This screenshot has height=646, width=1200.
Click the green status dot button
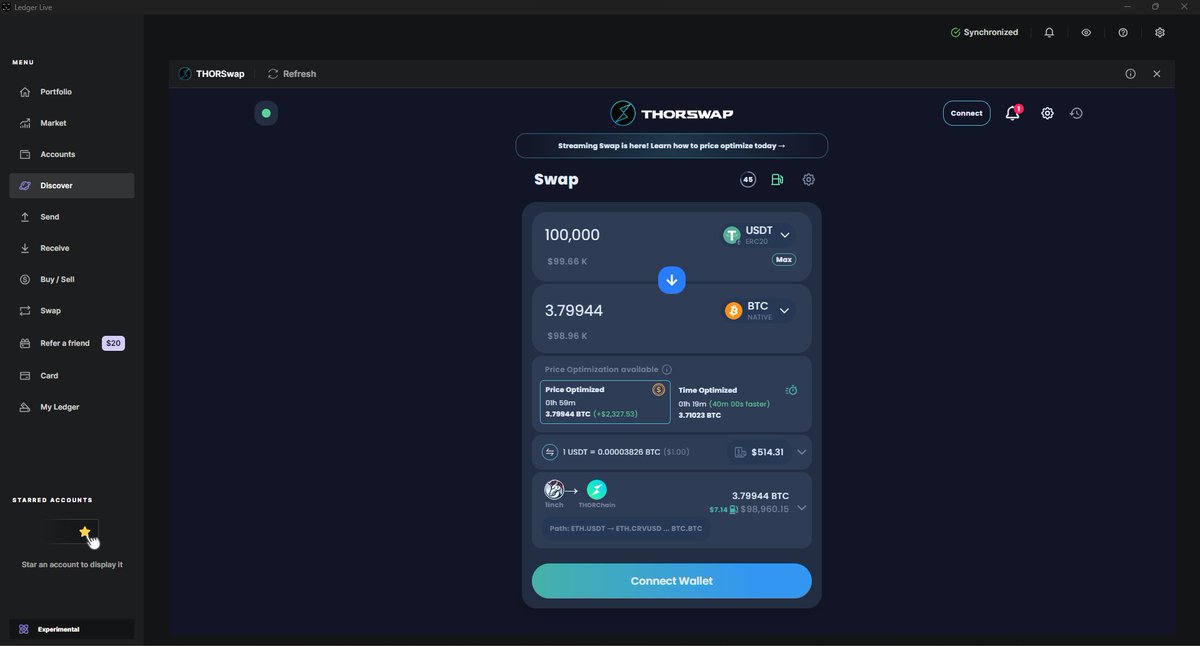[x=266, y=113]
